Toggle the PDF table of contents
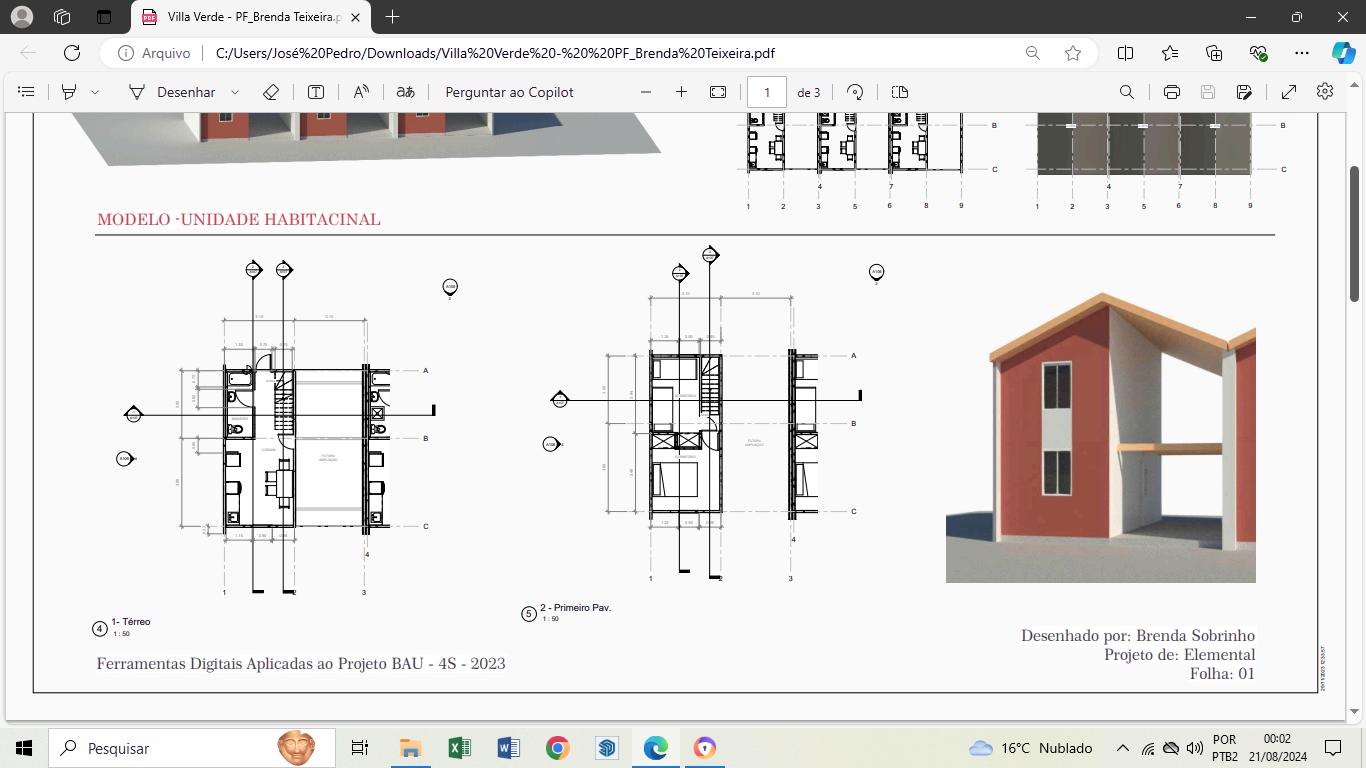Viewport: 1366px width, 768px height. click(27, 92)
